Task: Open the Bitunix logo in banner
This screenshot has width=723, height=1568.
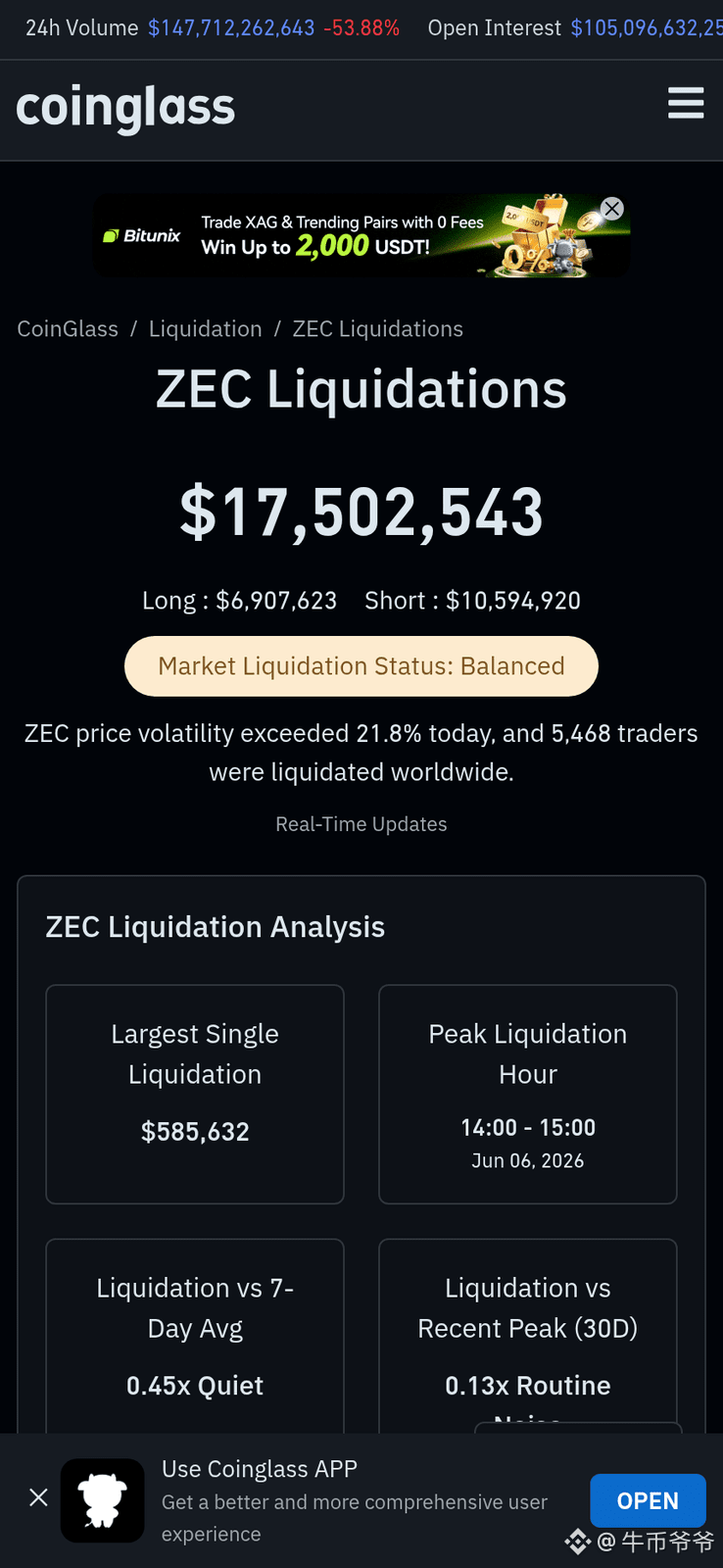Action: click(x=142, y=235)
